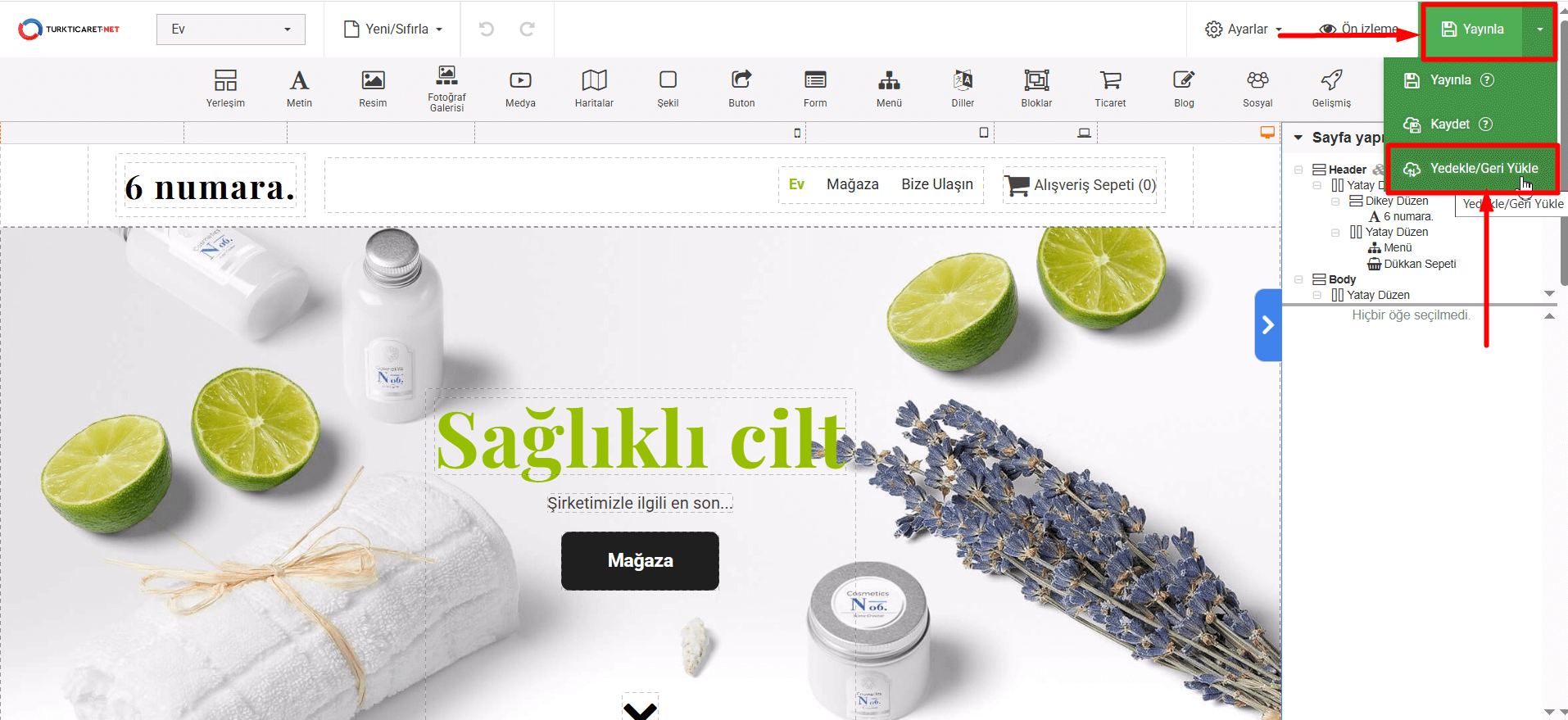
Task: Choose Kaydet in the dropdown menu
Action: (x=1449, y=124)
